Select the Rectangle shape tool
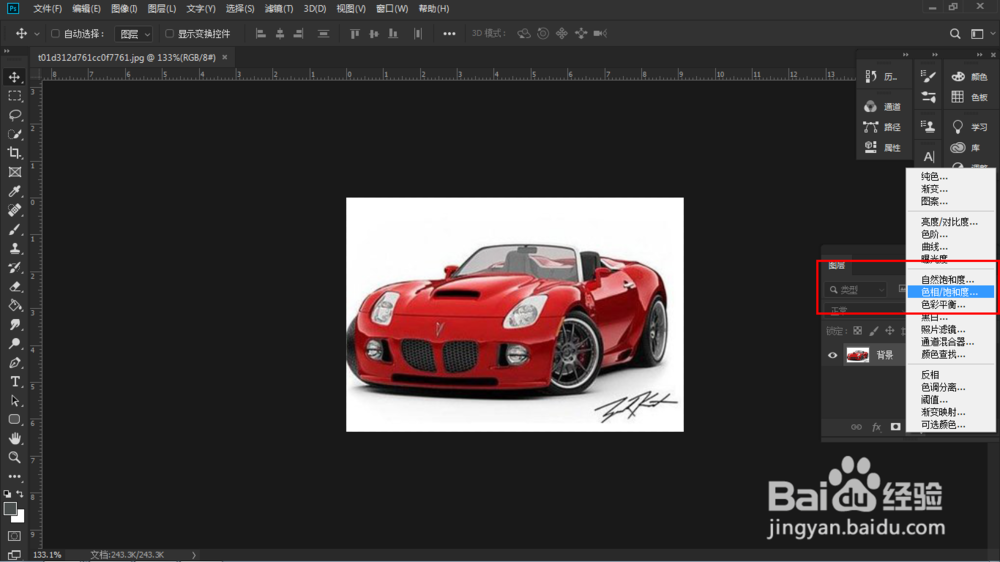Screen dimensions: 1000x562 (14, 420)
